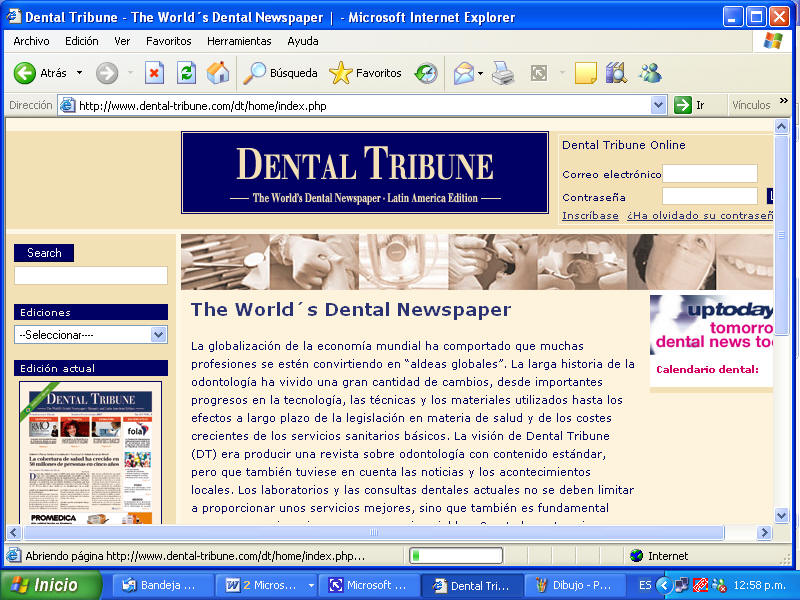Click the Search button in sidebar

point(44,253)
